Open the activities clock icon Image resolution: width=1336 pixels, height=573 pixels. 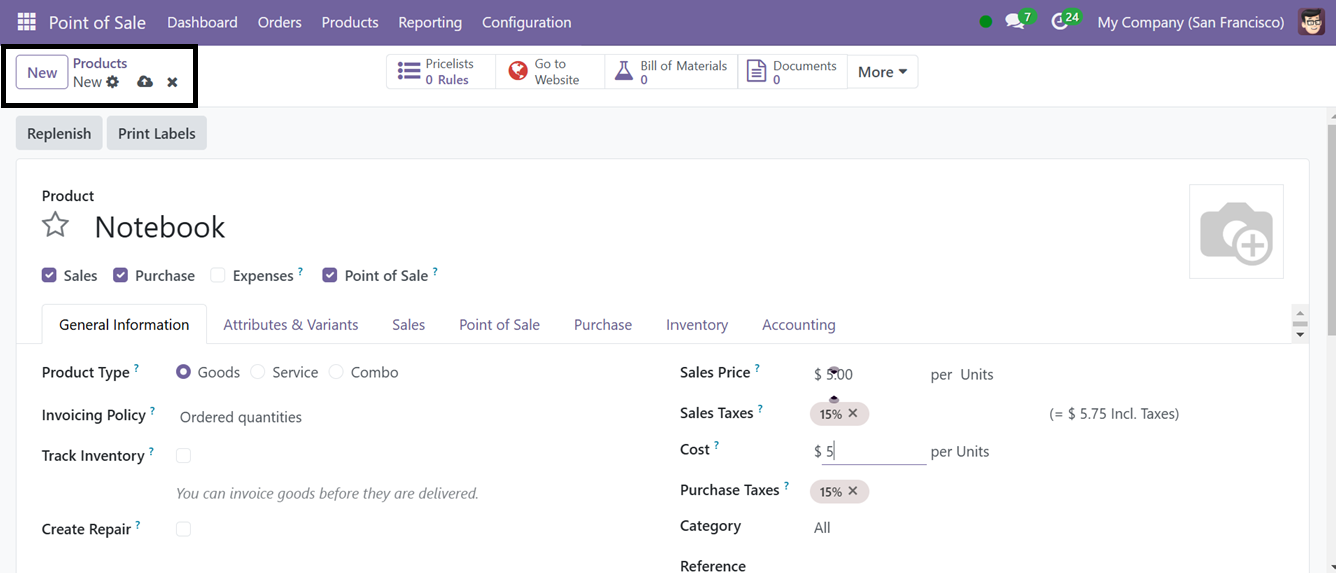[1061, 22]
